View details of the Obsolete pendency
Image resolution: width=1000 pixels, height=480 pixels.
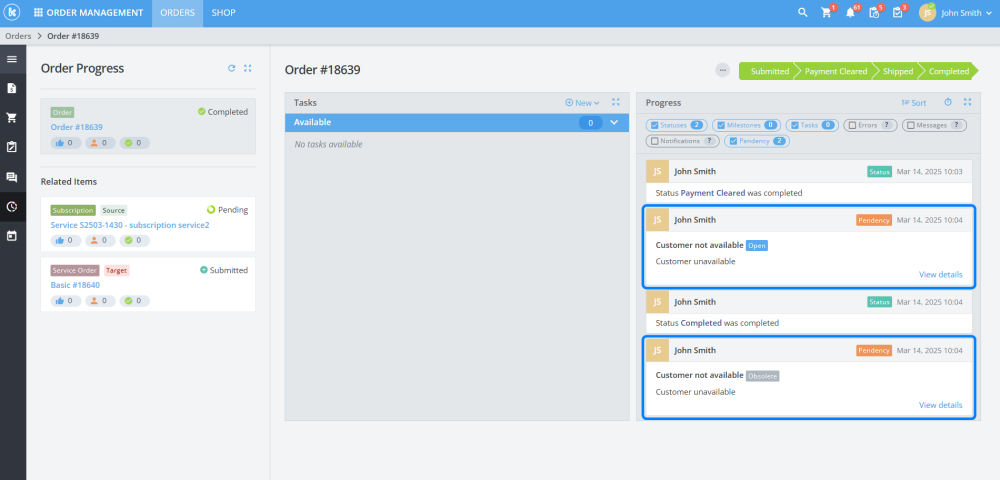point(941,405)
